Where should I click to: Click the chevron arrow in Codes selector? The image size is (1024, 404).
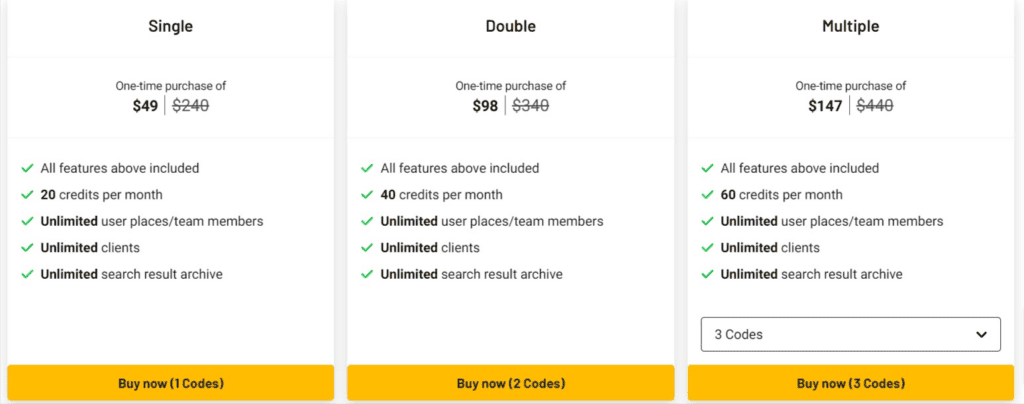click(x=981, y=335)
